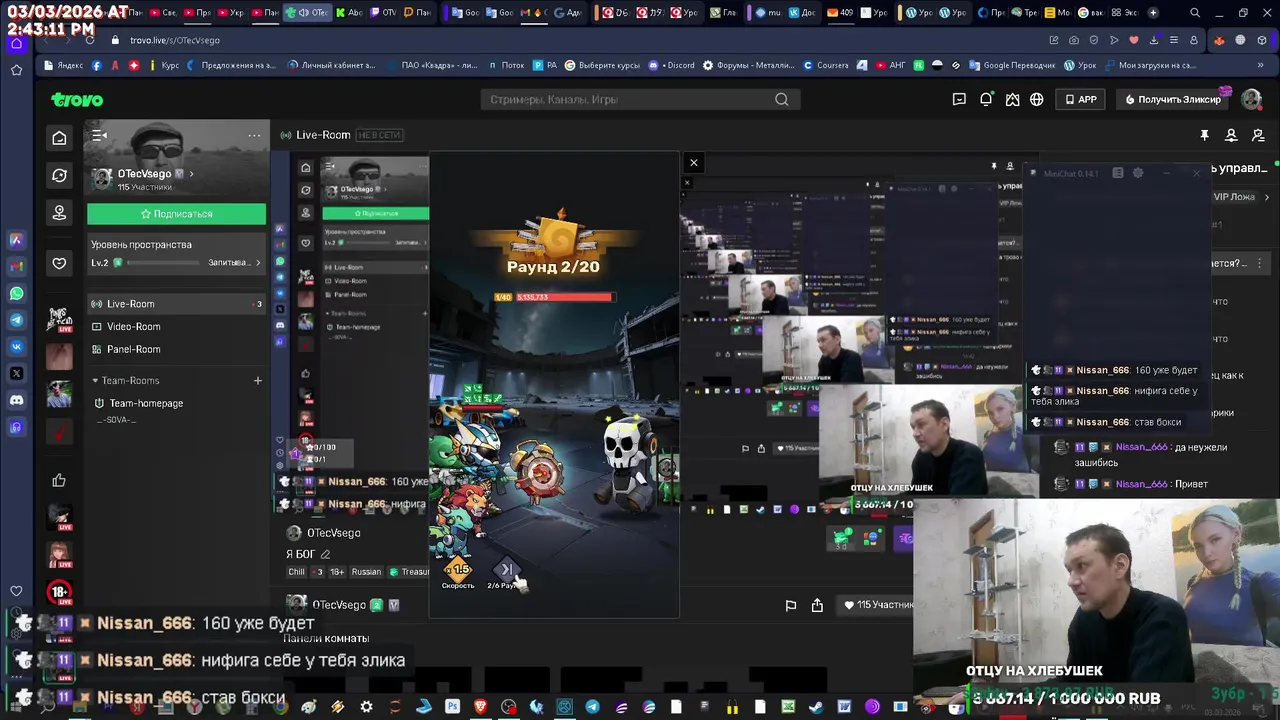Open WhatsApp in browser sidebar
This screenshot has width=1280, height=720.
[x=16, y=293]
